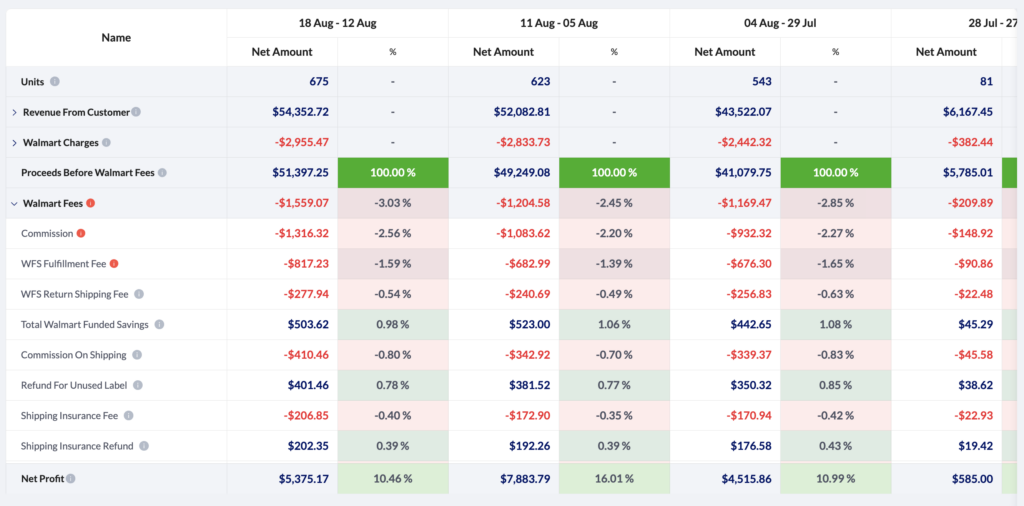Viewport: 1024px width, 506px height.
Task: Click the funded savings amount $523.00
Action: coord(530,324)
